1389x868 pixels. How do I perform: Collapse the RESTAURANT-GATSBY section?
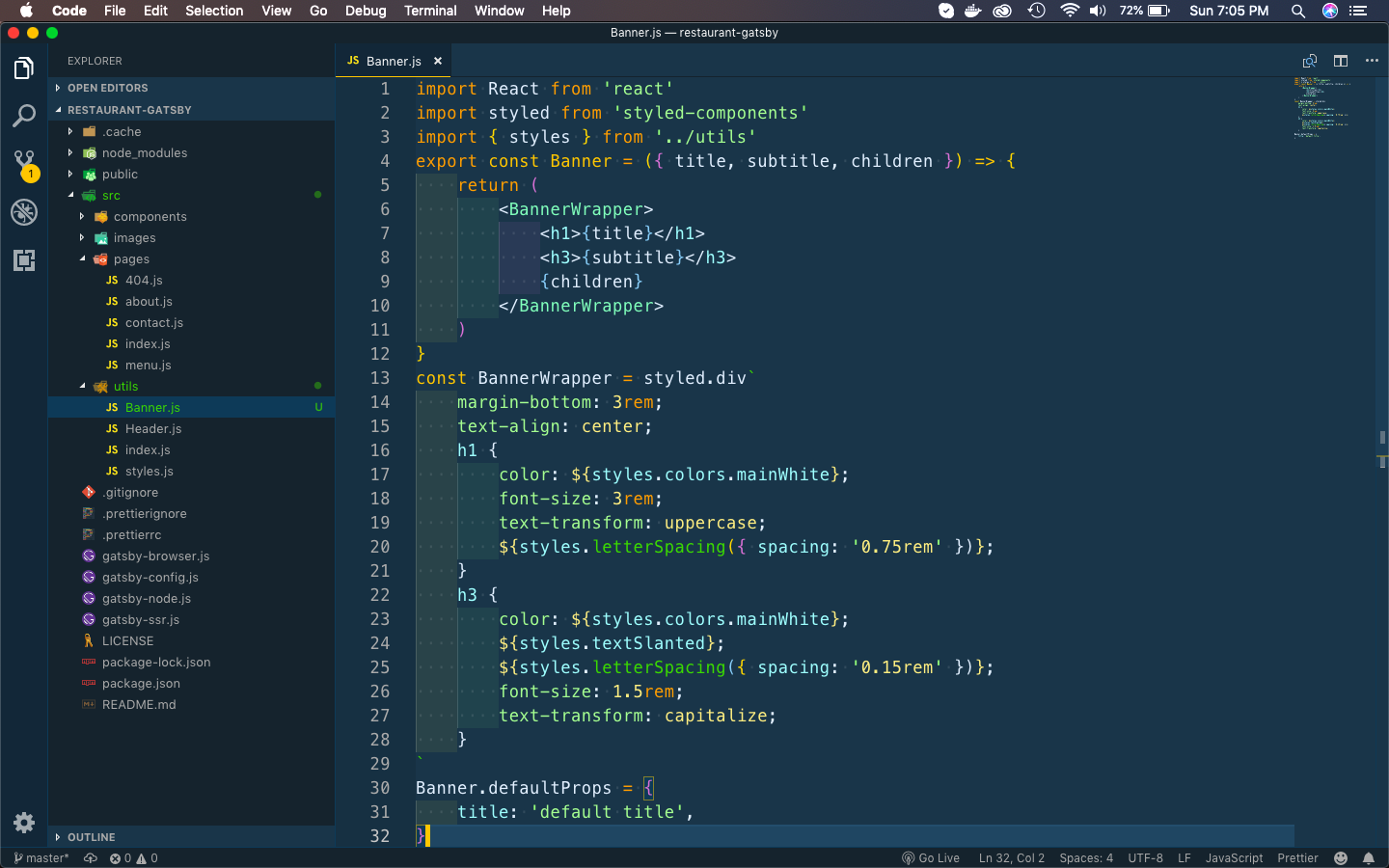point(191,110)
